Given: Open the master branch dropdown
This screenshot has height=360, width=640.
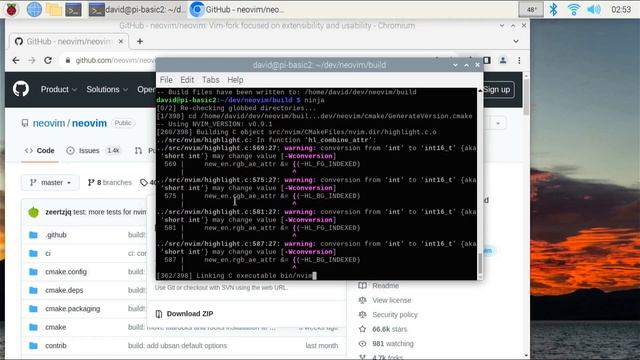Looking at the screenshot, I should 50,182.
